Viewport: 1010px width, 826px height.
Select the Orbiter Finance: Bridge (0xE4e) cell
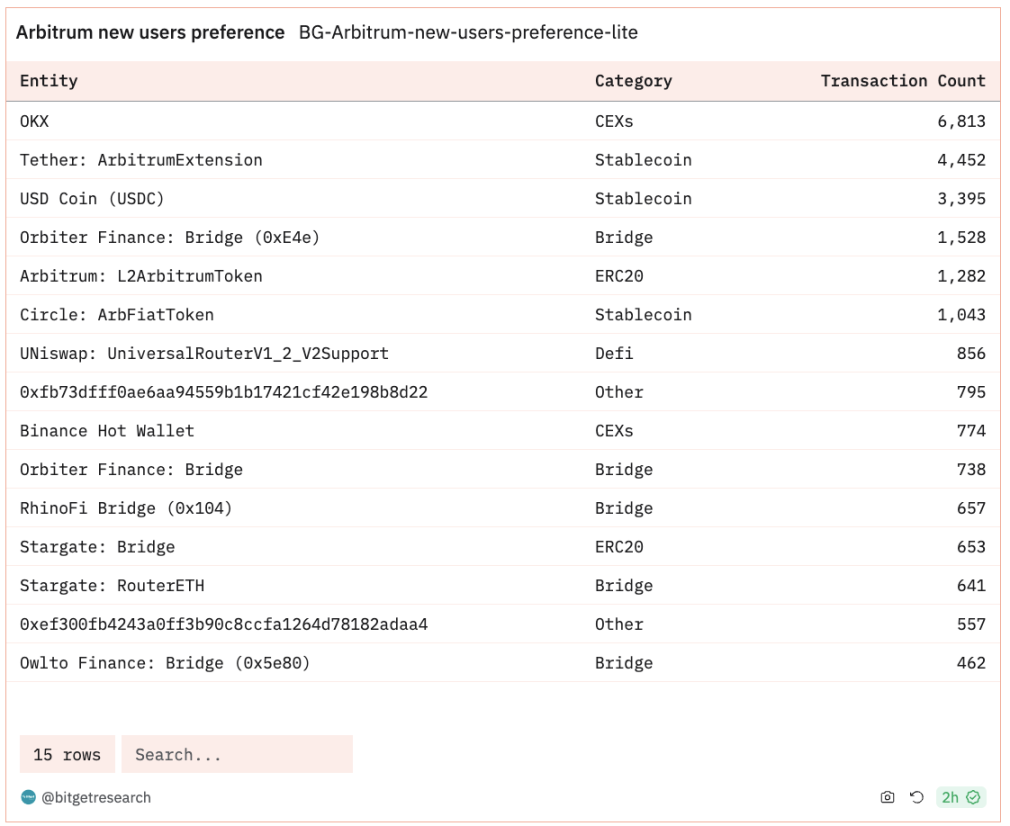tap(169, 237)
